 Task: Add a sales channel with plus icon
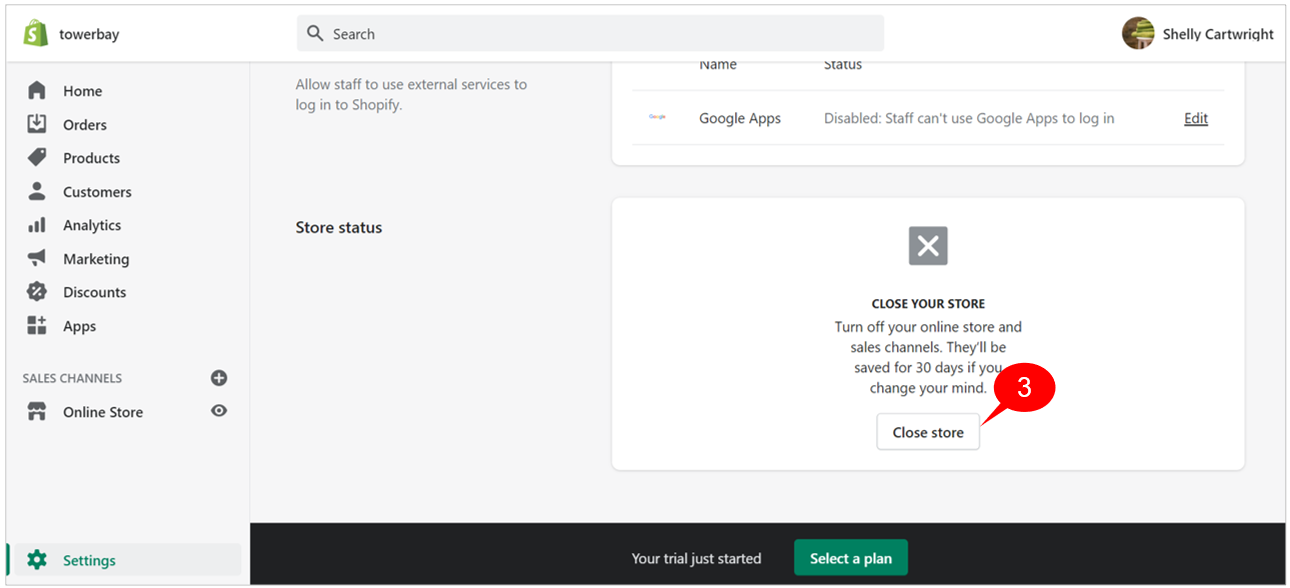point(219,378)
